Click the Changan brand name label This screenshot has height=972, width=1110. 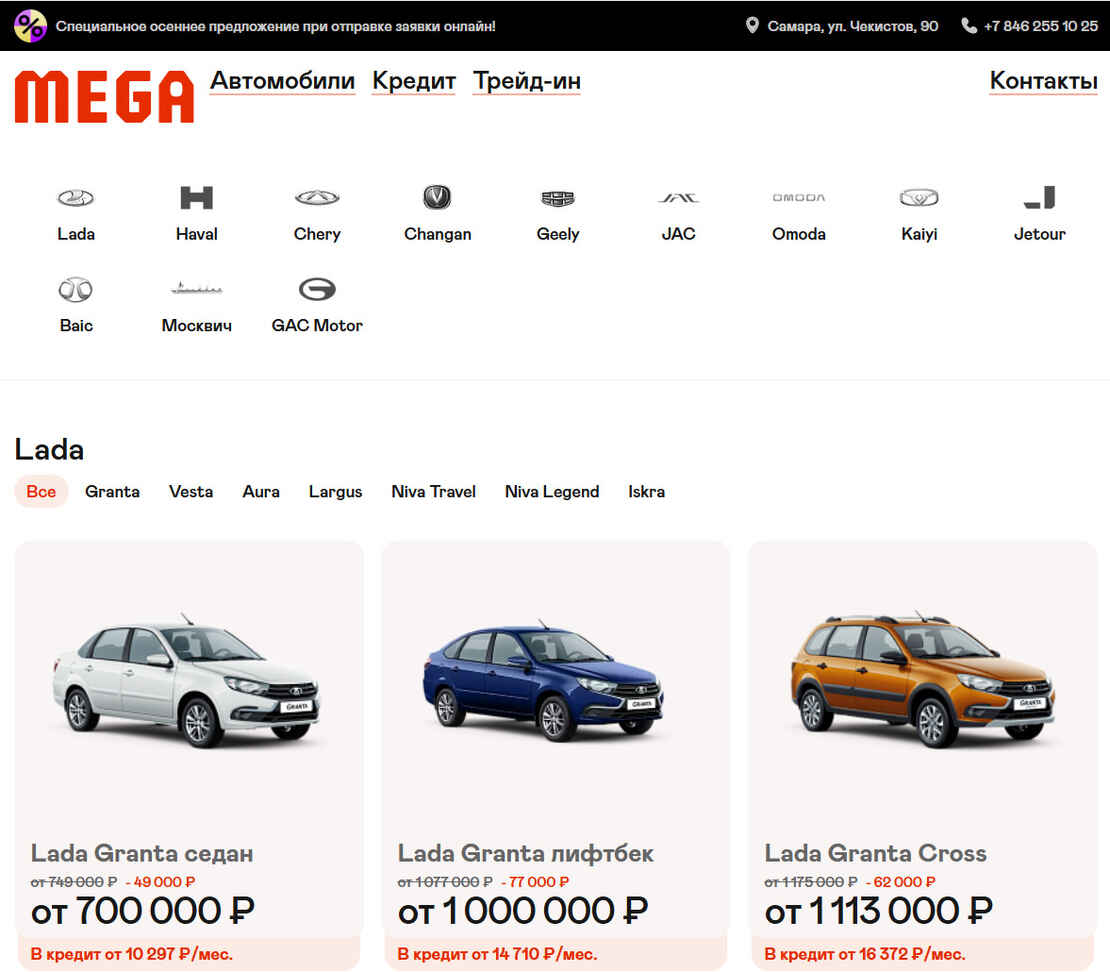[437, 234]
